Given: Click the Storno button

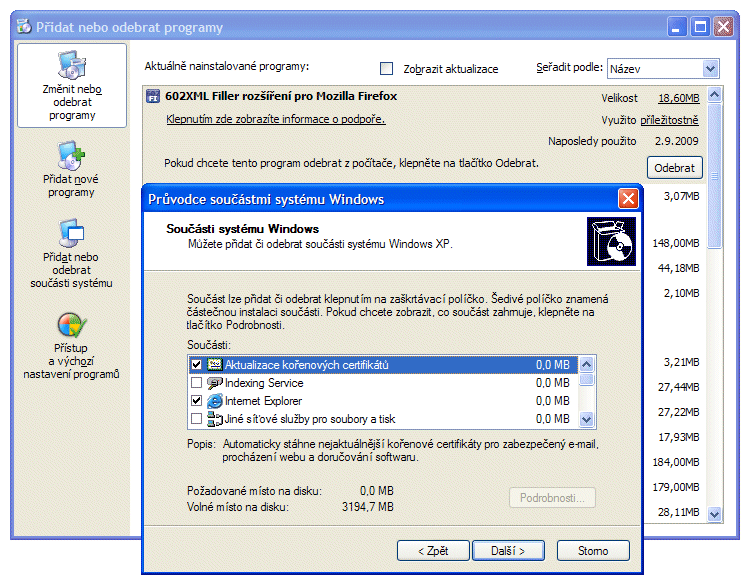Looking at the screenshot, I should click(593, 551).
